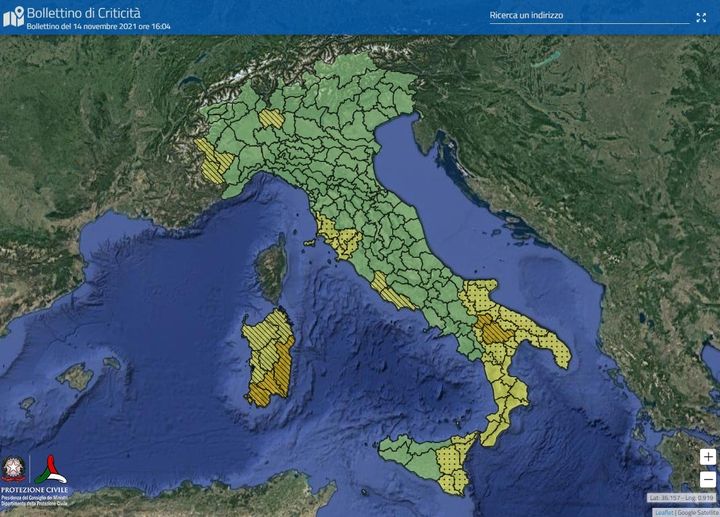The height and width of the screenshot is (517, 720).
Task: Click the 'Bollettino di Criticità' title
Action: pos(84,11)
